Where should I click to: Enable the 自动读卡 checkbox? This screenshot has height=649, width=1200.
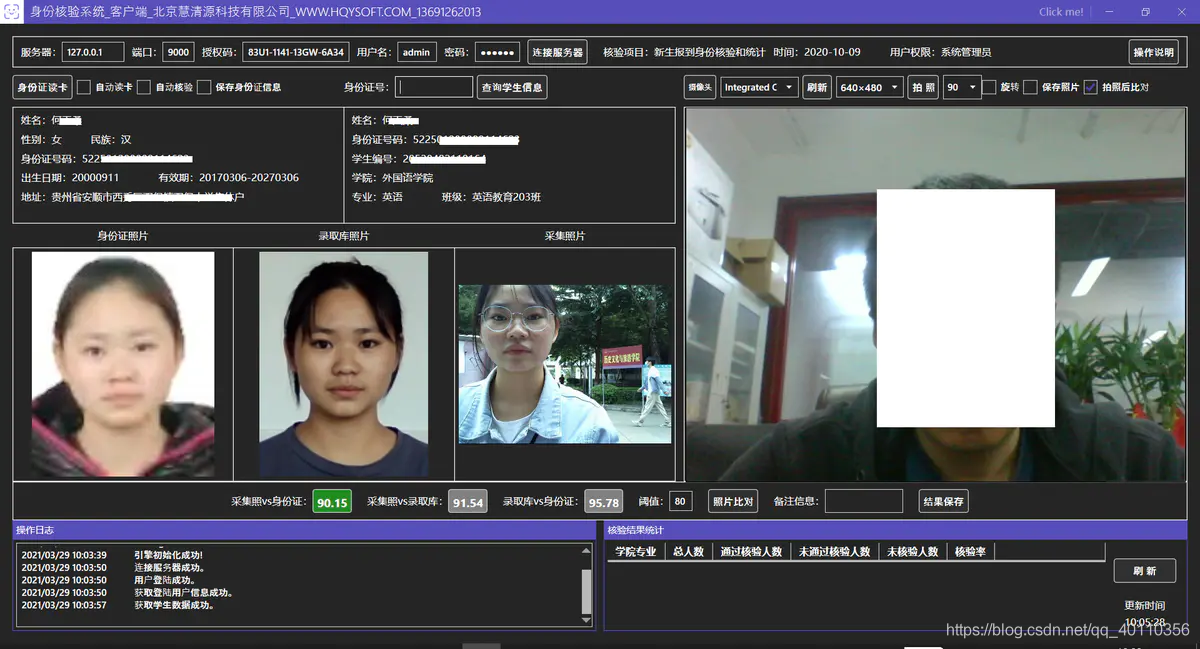84,87
